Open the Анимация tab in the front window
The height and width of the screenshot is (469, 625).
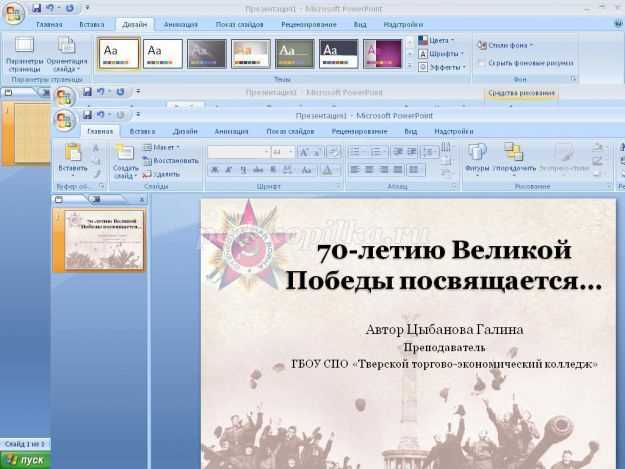click(x=231, y=131)
